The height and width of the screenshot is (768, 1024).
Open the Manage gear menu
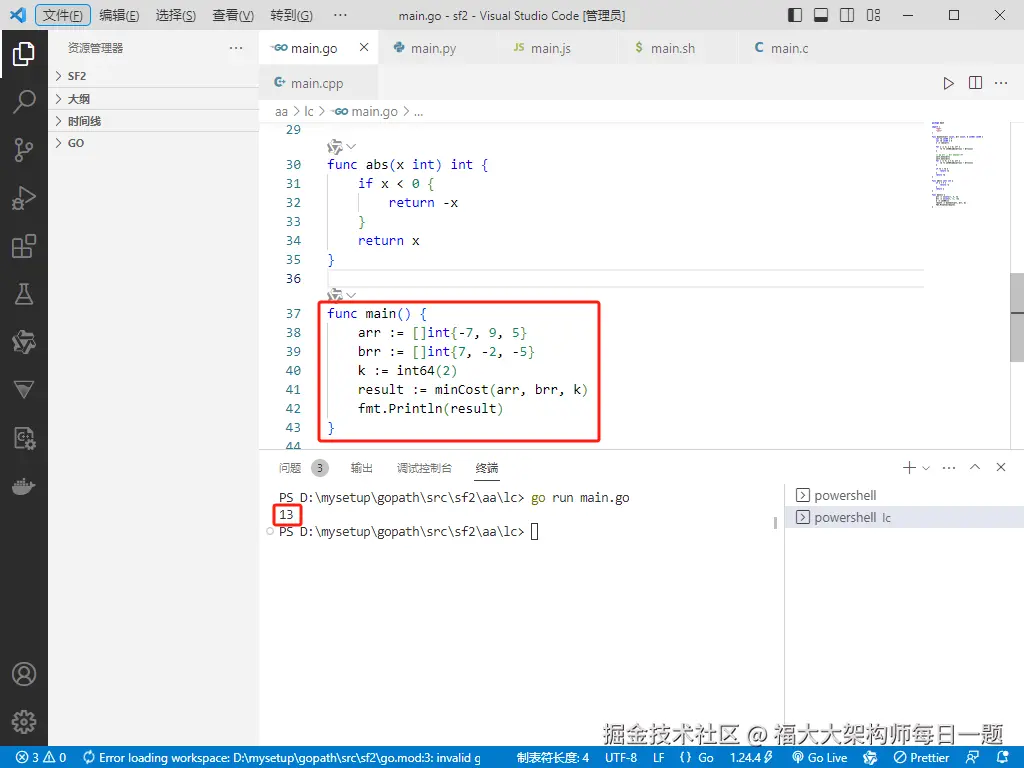tap(24, 722)
